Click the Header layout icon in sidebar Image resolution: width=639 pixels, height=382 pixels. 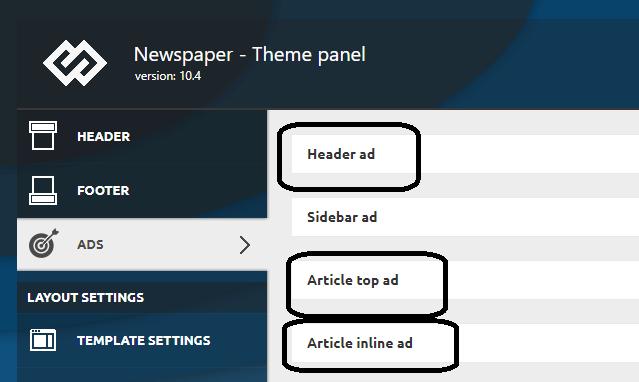[x=43, y=136]
